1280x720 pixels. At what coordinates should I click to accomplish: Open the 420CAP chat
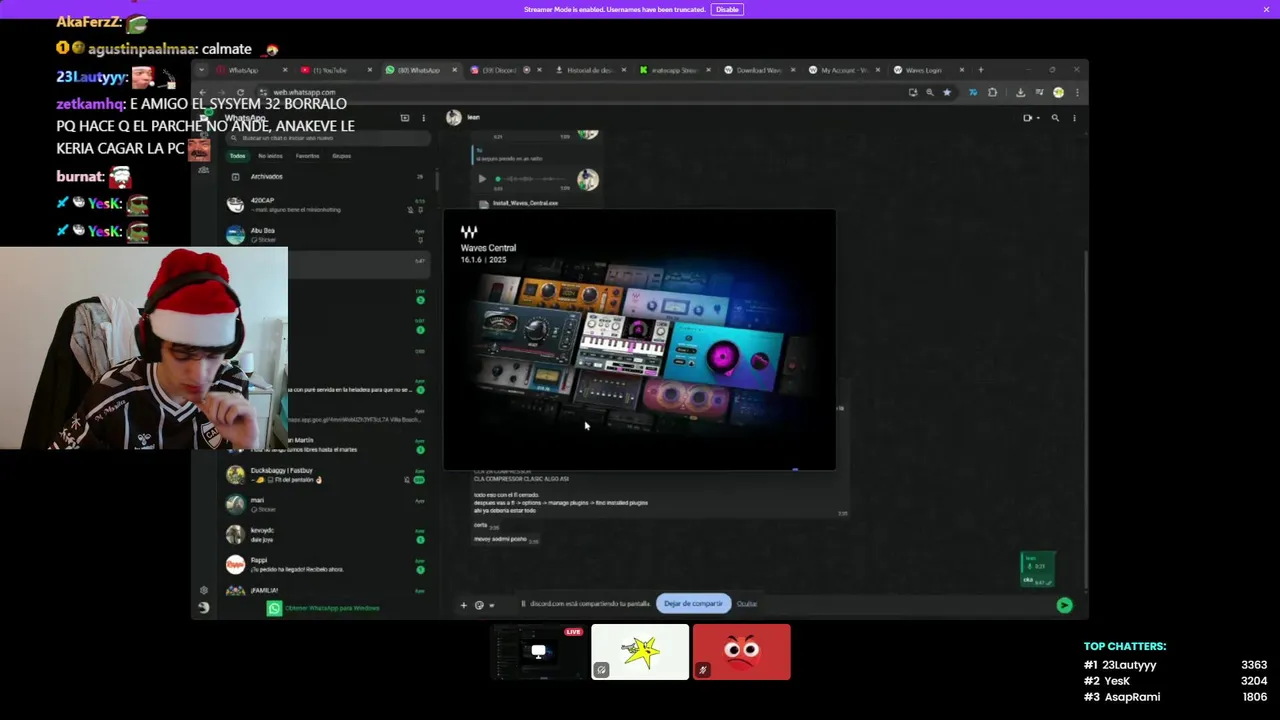pyautogui.click(x=328, y=205)
